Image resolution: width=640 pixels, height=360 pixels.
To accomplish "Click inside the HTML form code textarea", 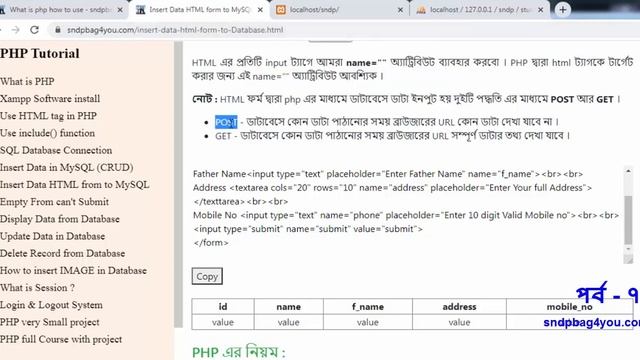I will tap(407, 214).
